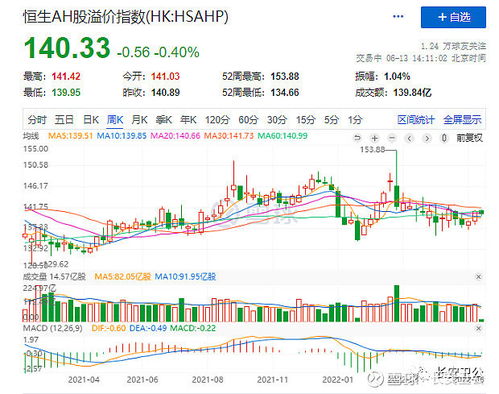Zoom out chart with minus icon
The image size is (499, 394).
point(392,138)
